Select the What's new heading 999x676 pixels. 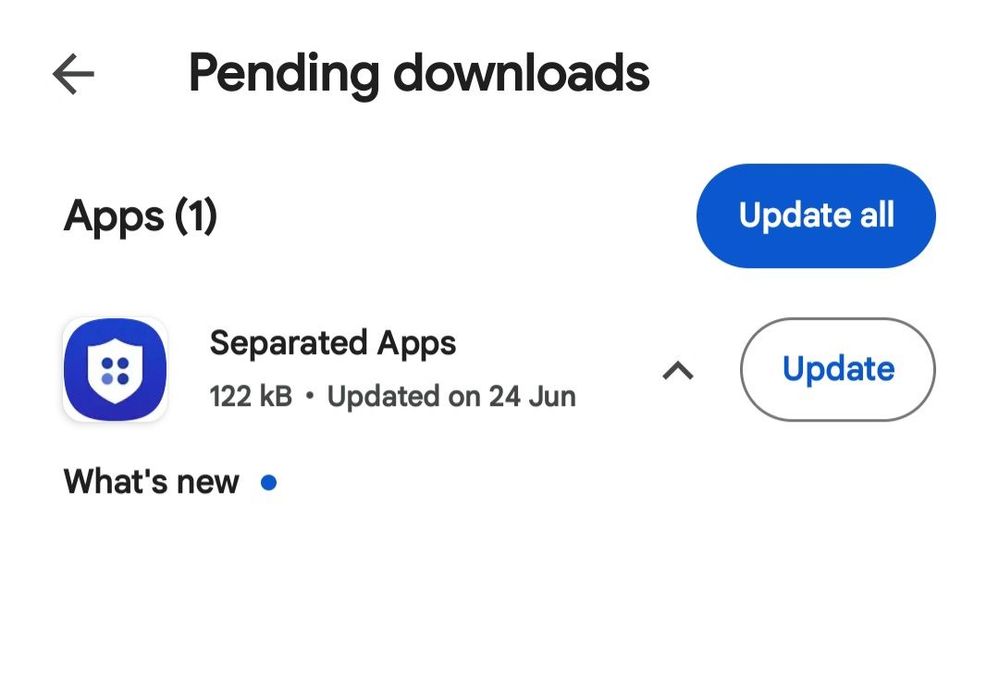(151, 482)
